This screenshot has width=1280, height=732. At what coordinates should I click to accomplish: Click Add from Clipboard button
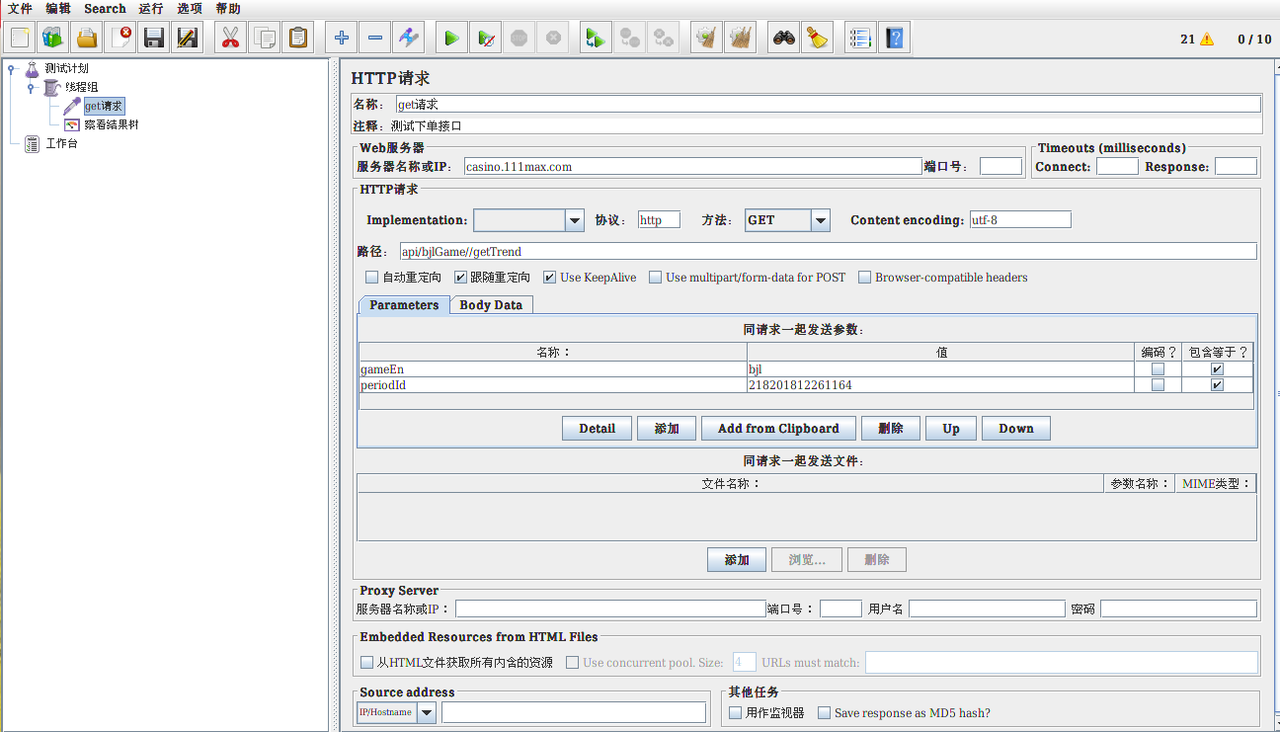point(779,428)
